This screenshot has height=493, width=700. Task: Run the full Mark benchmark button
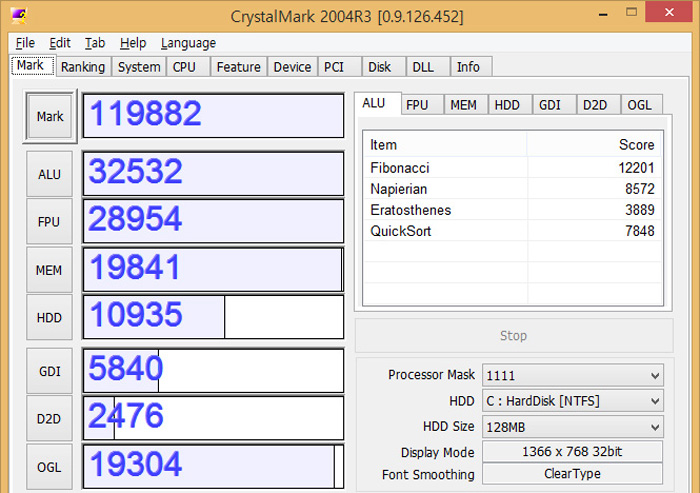pyautogui.click(x=50, y=116)
